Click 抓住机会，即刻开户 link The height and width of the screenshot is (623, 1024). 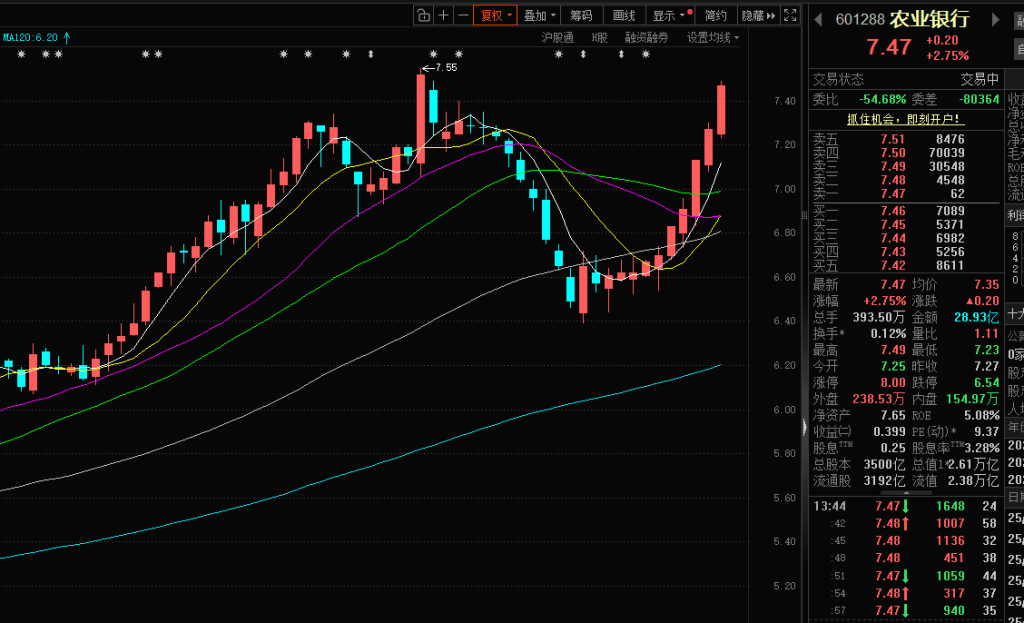coord(903,119)
